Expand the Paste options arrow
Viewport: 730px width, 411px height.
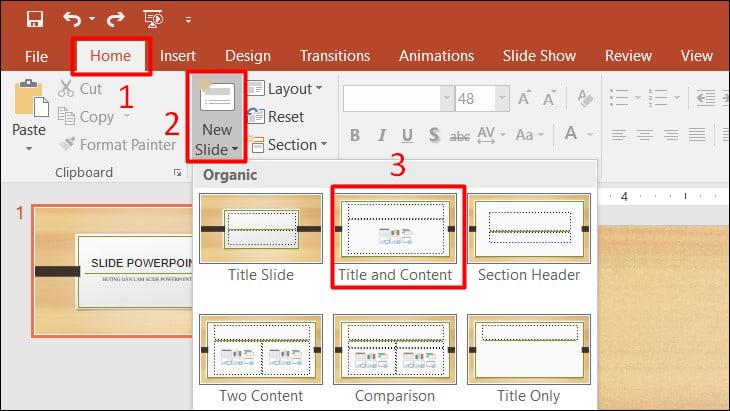[x=29, y=148]
